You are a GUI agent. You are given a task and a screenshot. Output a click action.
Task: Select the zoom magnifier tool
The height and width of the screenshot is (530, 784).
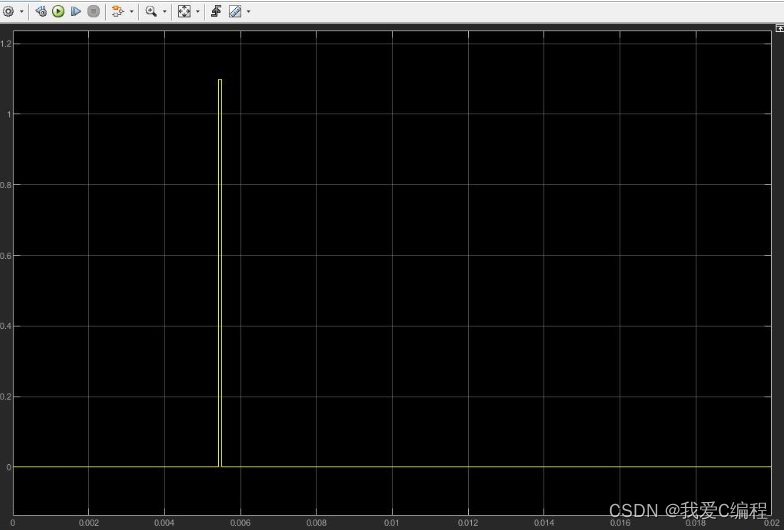click(x=151, y=11)
